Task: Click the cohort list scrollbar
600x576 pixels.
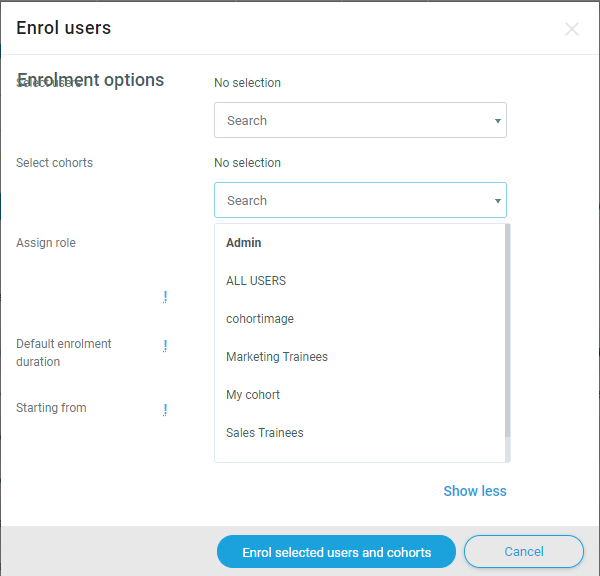Action: coord(507,330)
